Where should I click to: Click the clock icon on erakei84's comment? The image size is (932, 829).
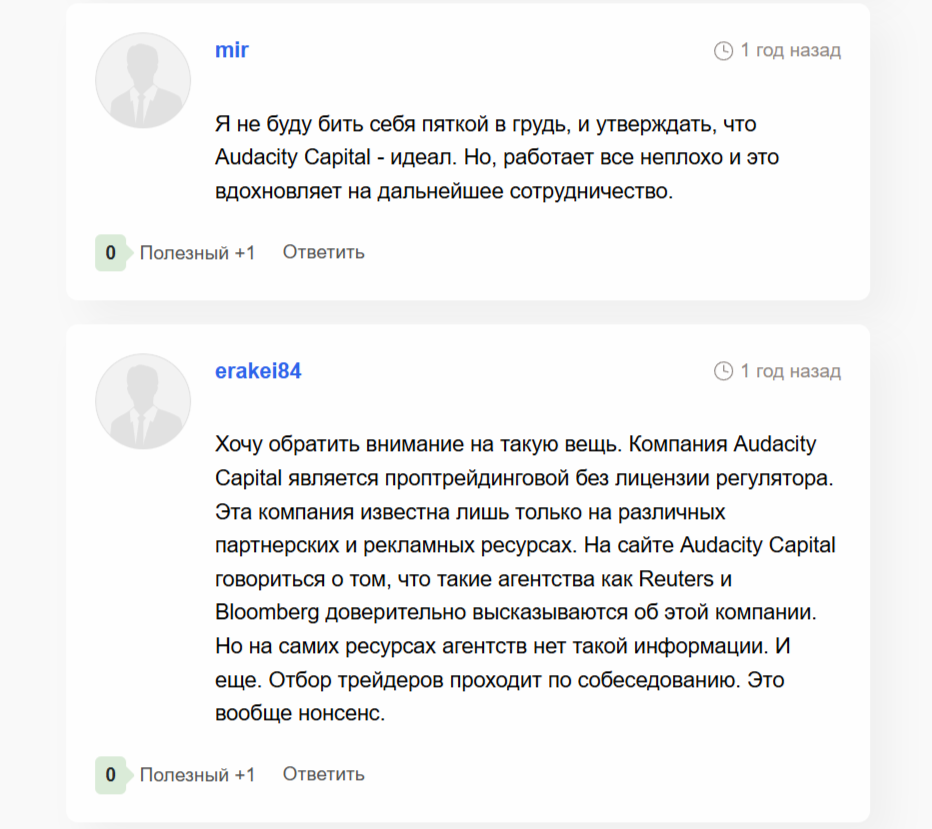tap(723, 372)
